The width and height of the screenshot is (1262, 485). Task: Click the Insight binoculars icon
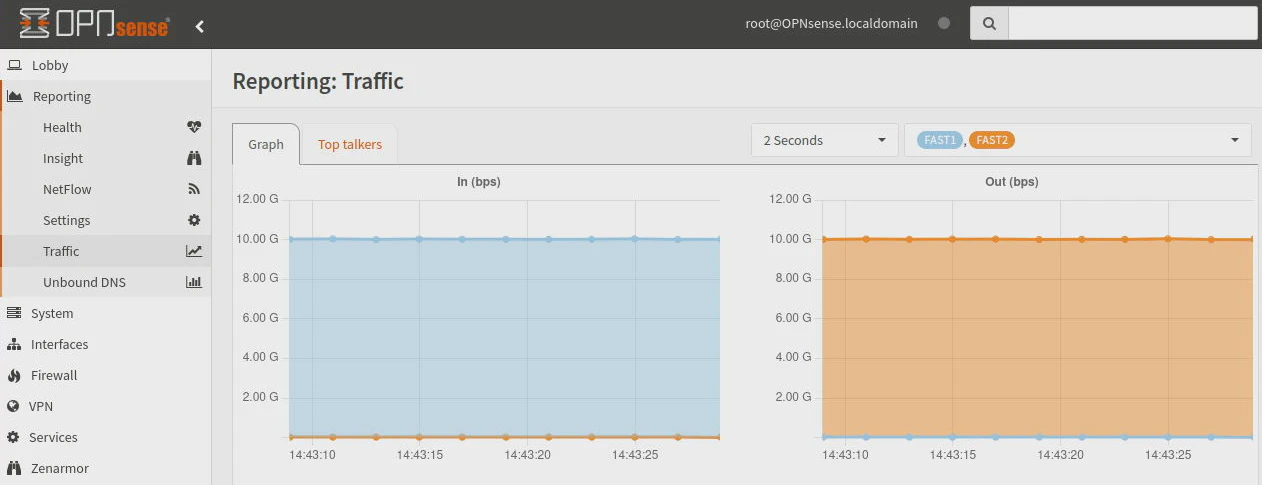click(x=194, y=158)
